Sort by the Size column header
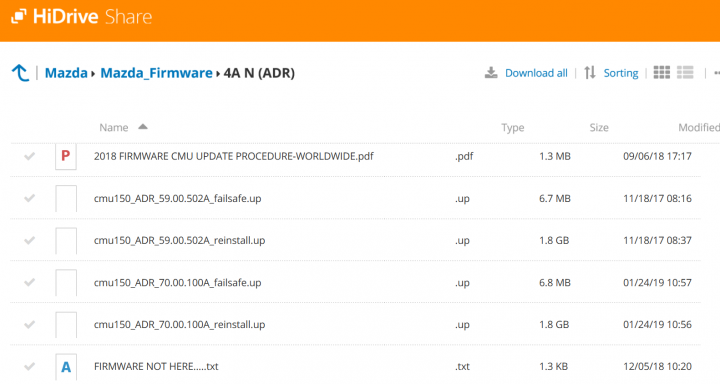 (x=599, y=128)
